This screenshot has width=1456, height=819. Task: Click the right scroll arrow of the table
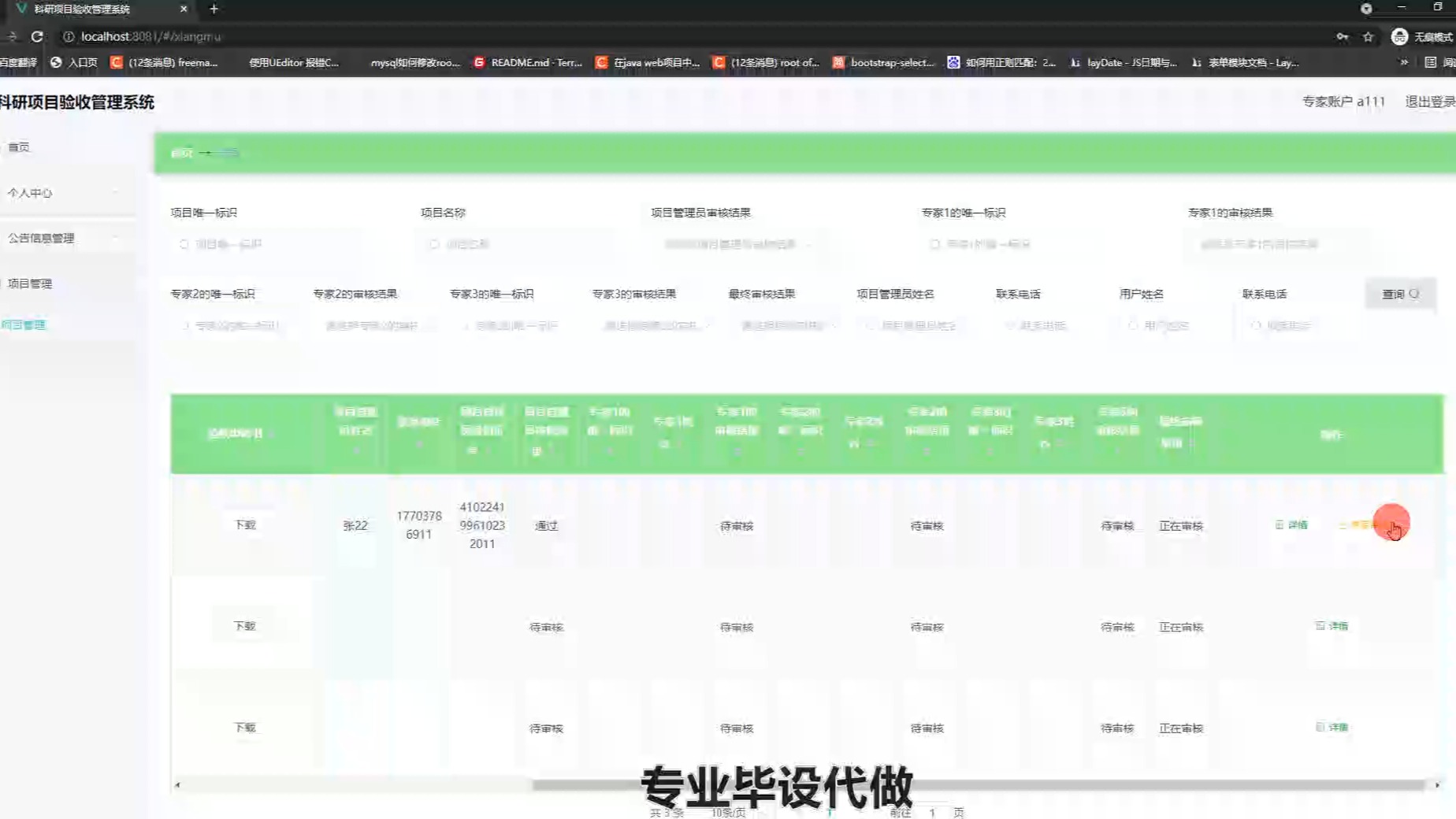(1437, 785)
